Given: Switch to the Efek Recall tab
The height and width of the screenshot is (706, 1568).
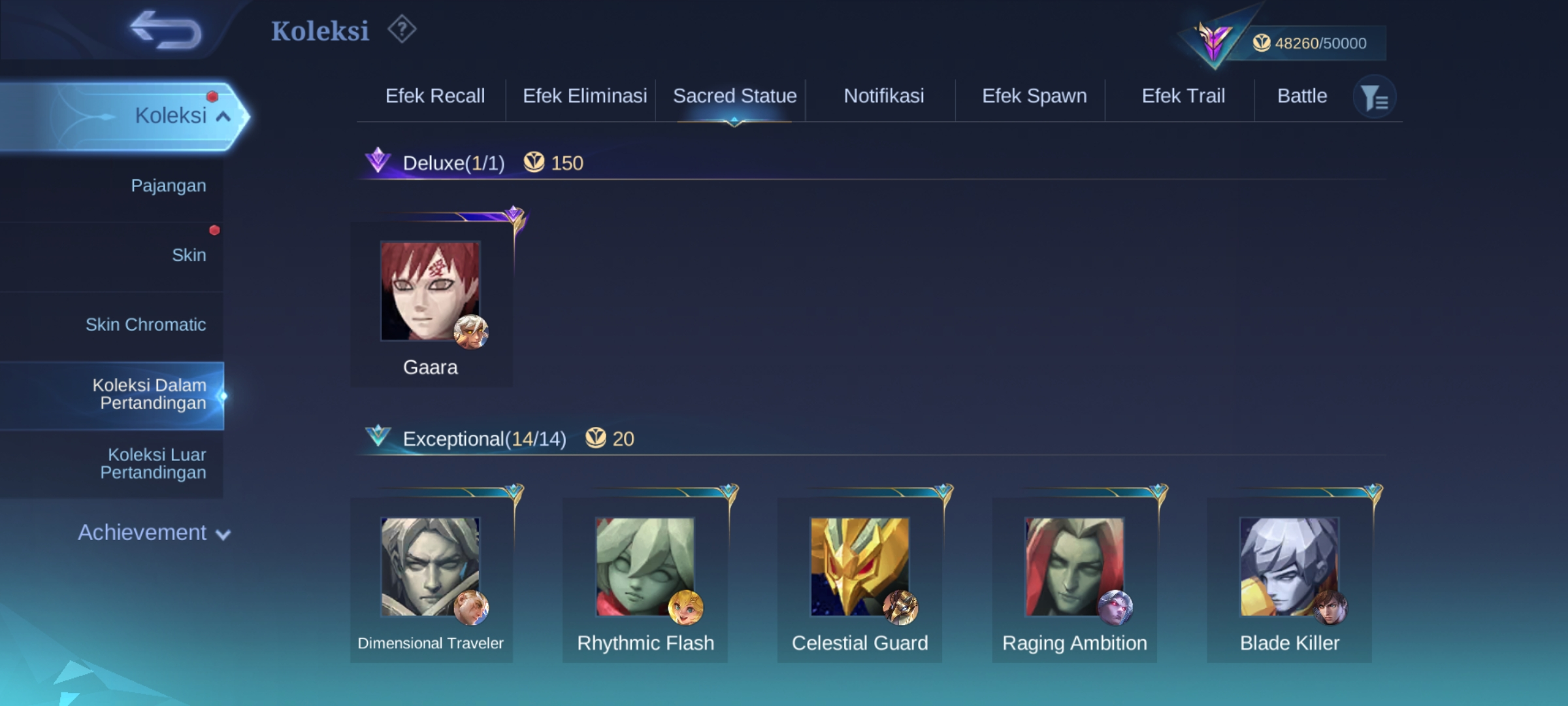Looking at the screenshot, I should tap(435, 96).
